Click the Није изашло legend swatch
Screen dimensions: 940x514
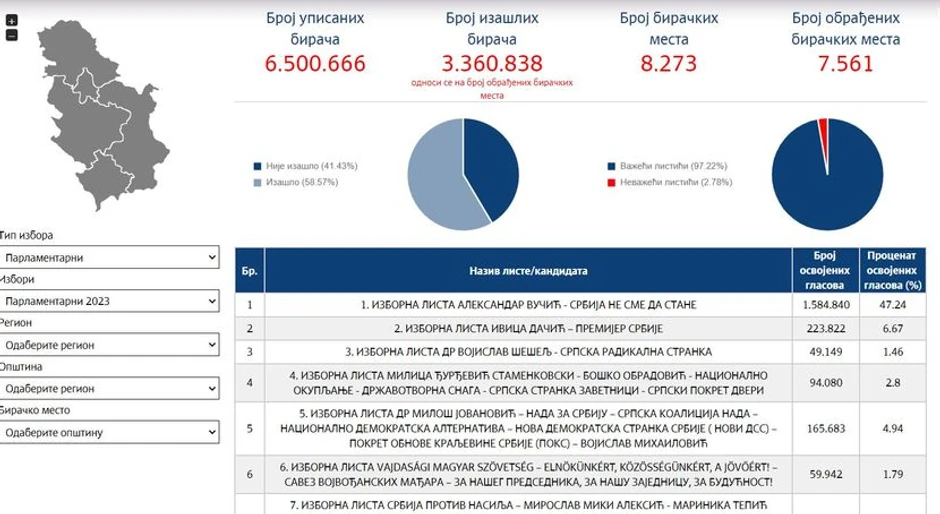[x=258, y=166]
